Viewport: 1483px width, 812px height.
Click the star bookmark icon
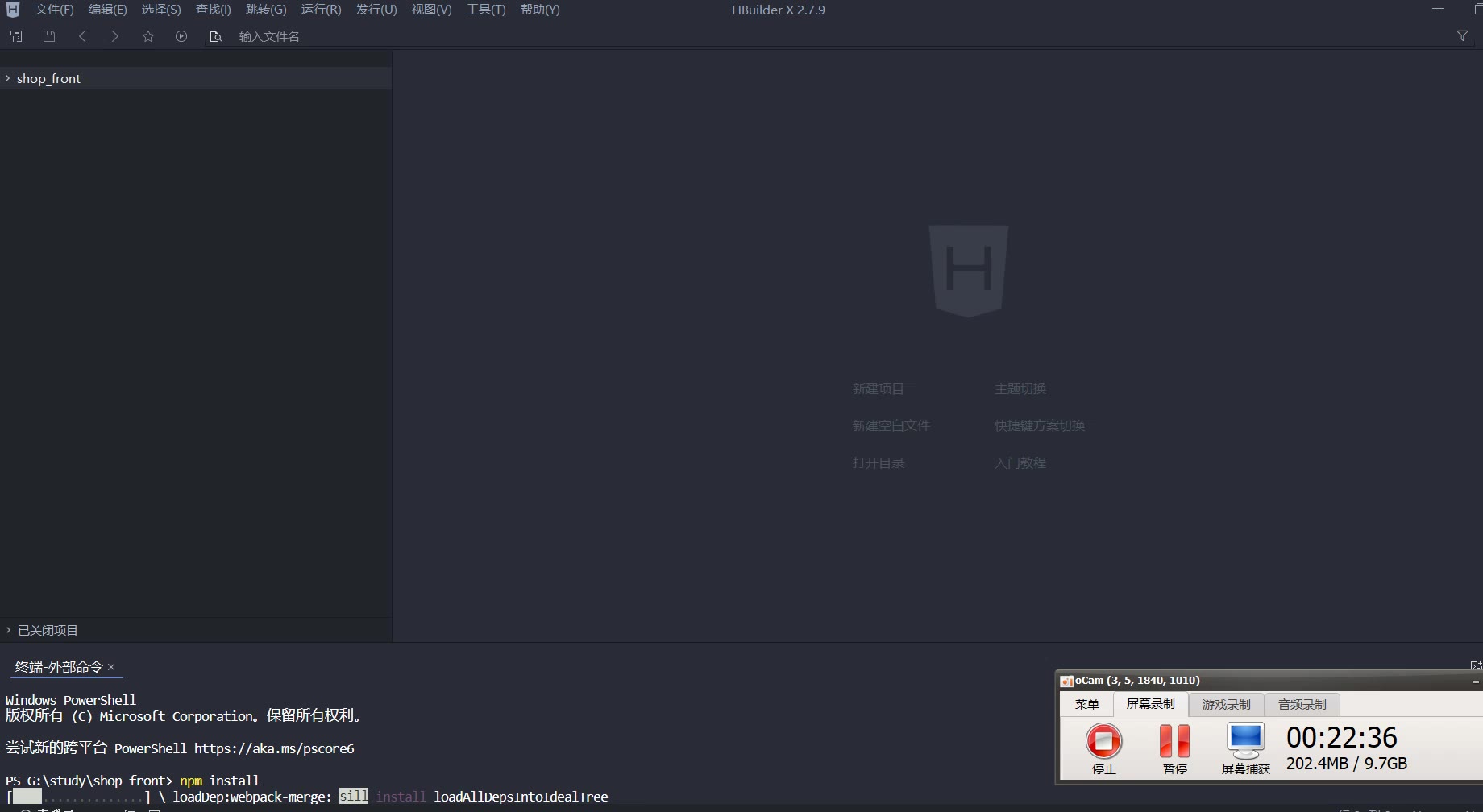(x=148, y=36)
